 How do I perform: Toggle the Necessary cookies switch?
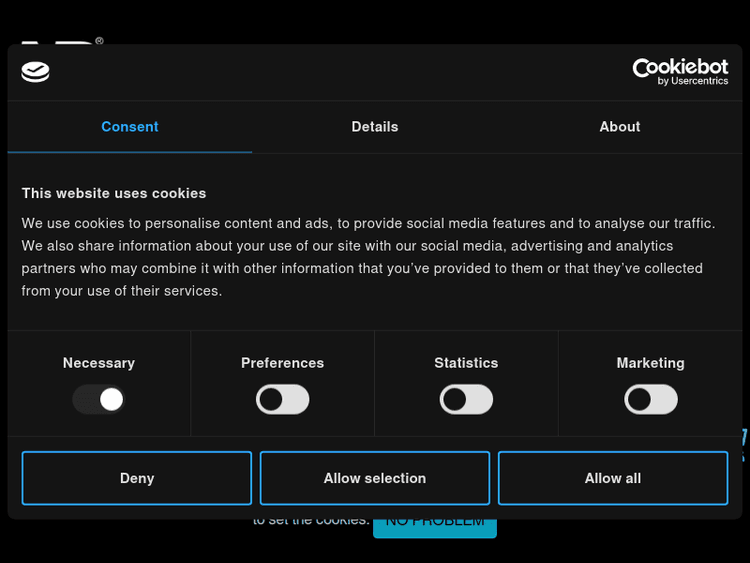click(99, 400)
